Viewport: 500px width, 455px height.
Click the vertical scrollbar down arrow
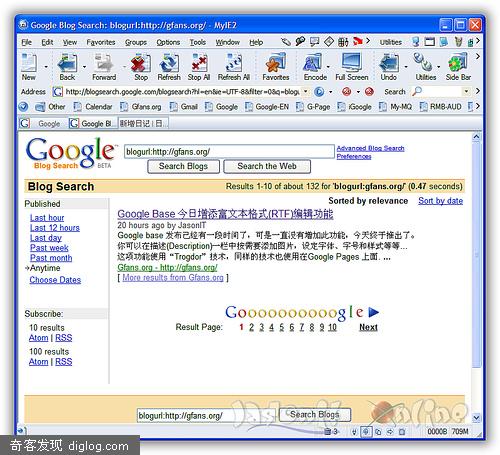pyautogui.click(x=476, y=418)
